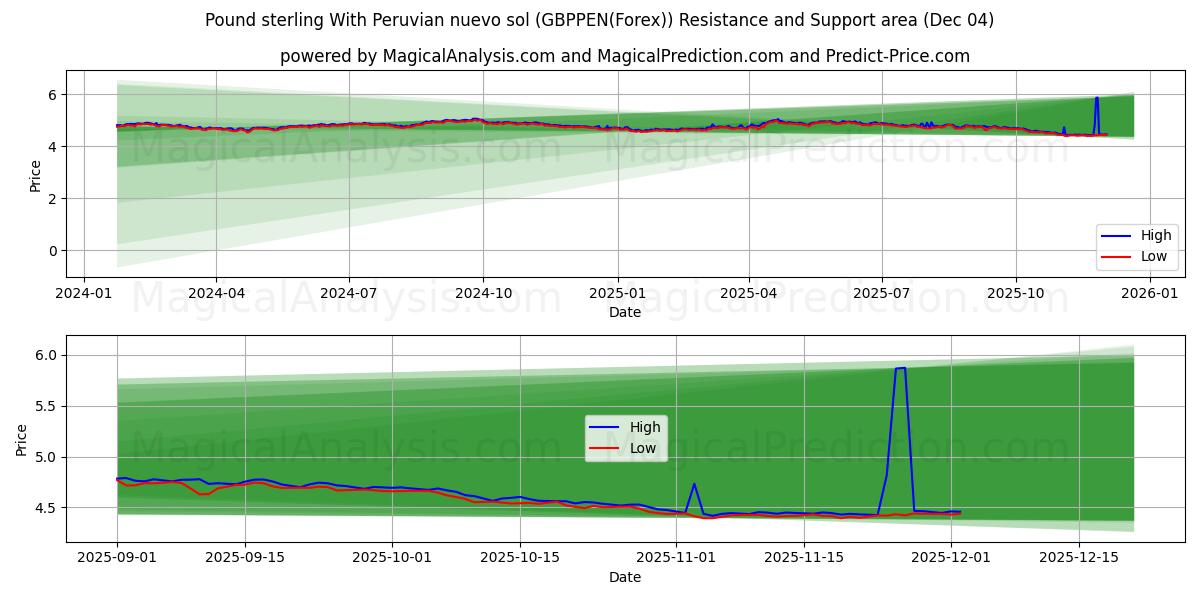Select the High legend entry in bottom chart
Viewport: 1200px width, 600px height.
646,426
